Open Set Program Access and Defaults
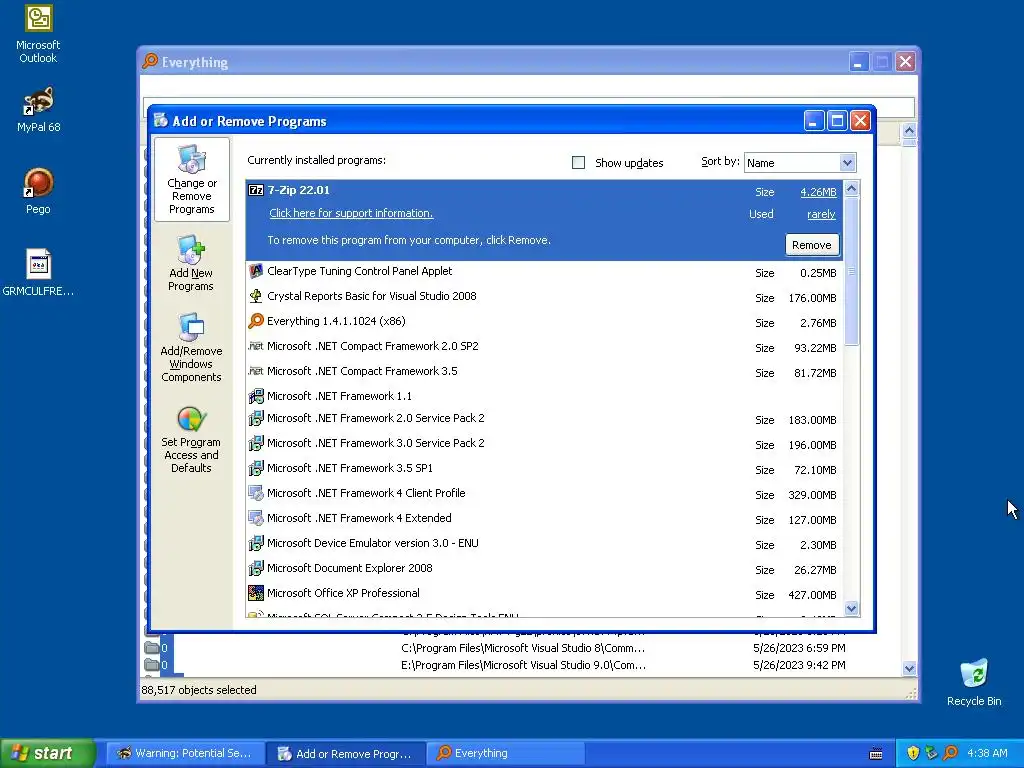The image size is (1024, 768). [191, 440]
